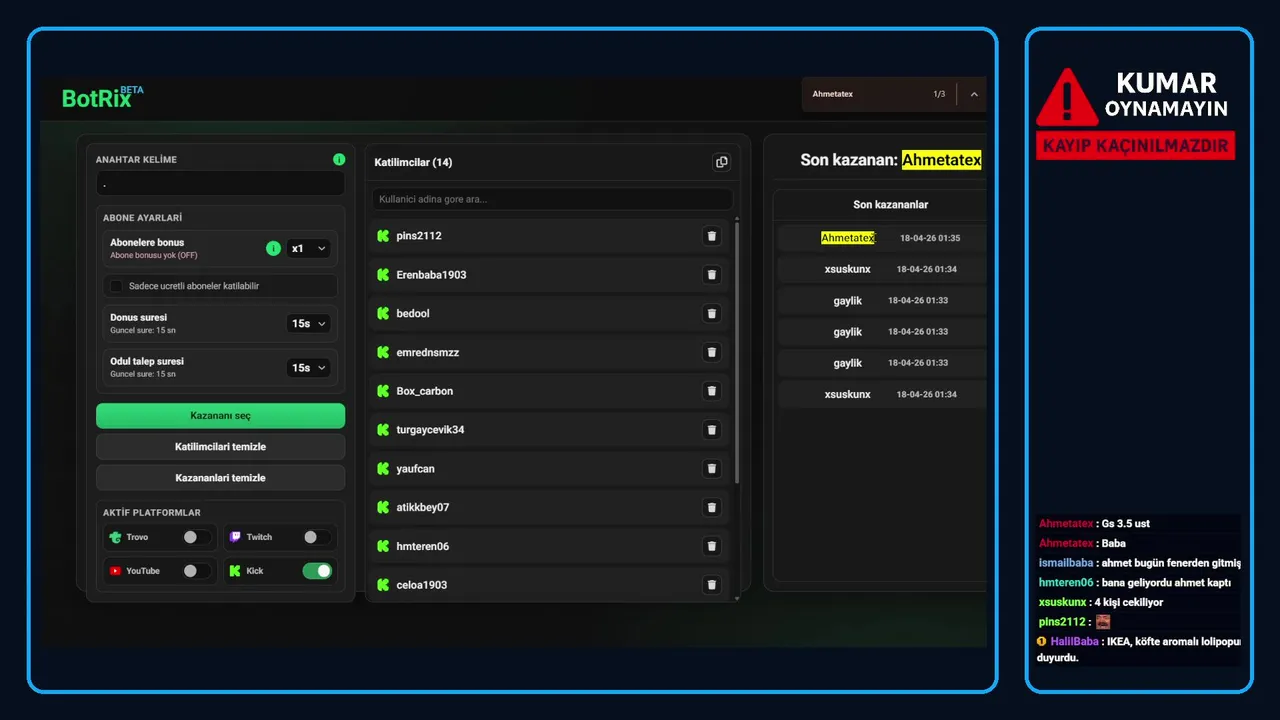Open Donus suresi 15s dropdown
The width and height of the screenshot is (1280, 720).
click(308, 324)
